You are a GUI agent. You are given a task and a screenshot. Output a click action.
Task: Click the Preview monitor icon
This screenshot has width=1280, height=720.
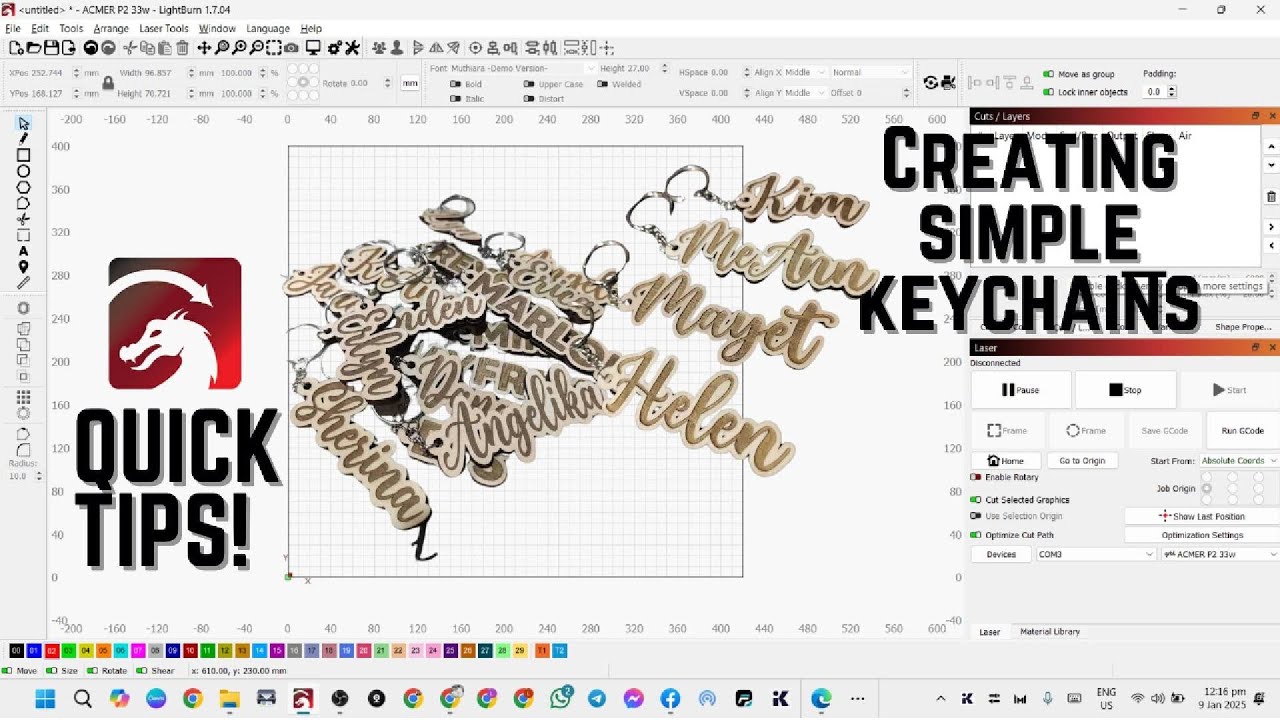(x=313, y=47)
